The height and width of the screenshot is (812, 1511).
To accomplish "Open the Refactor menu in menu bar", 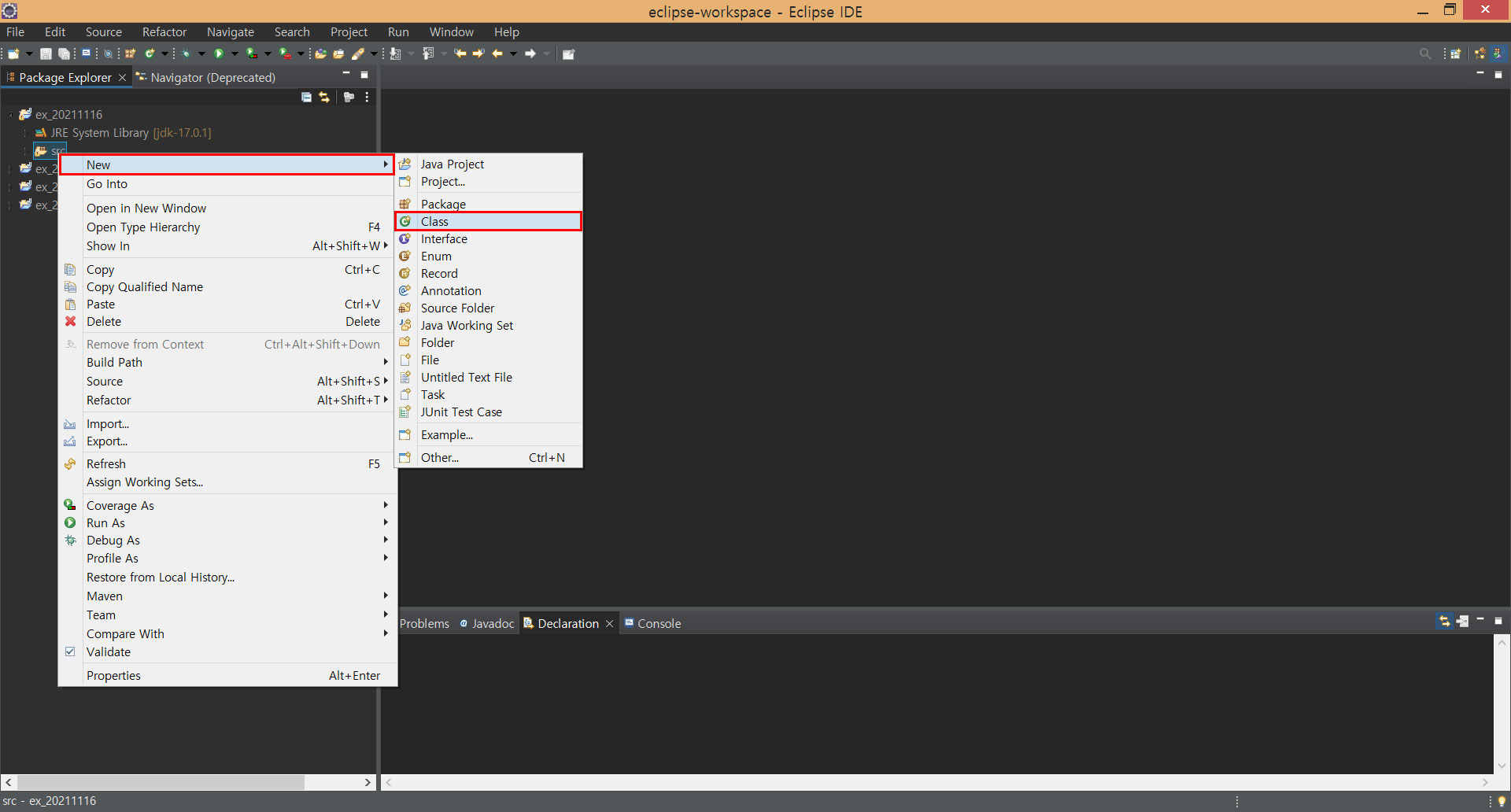I will click(164, 32).
